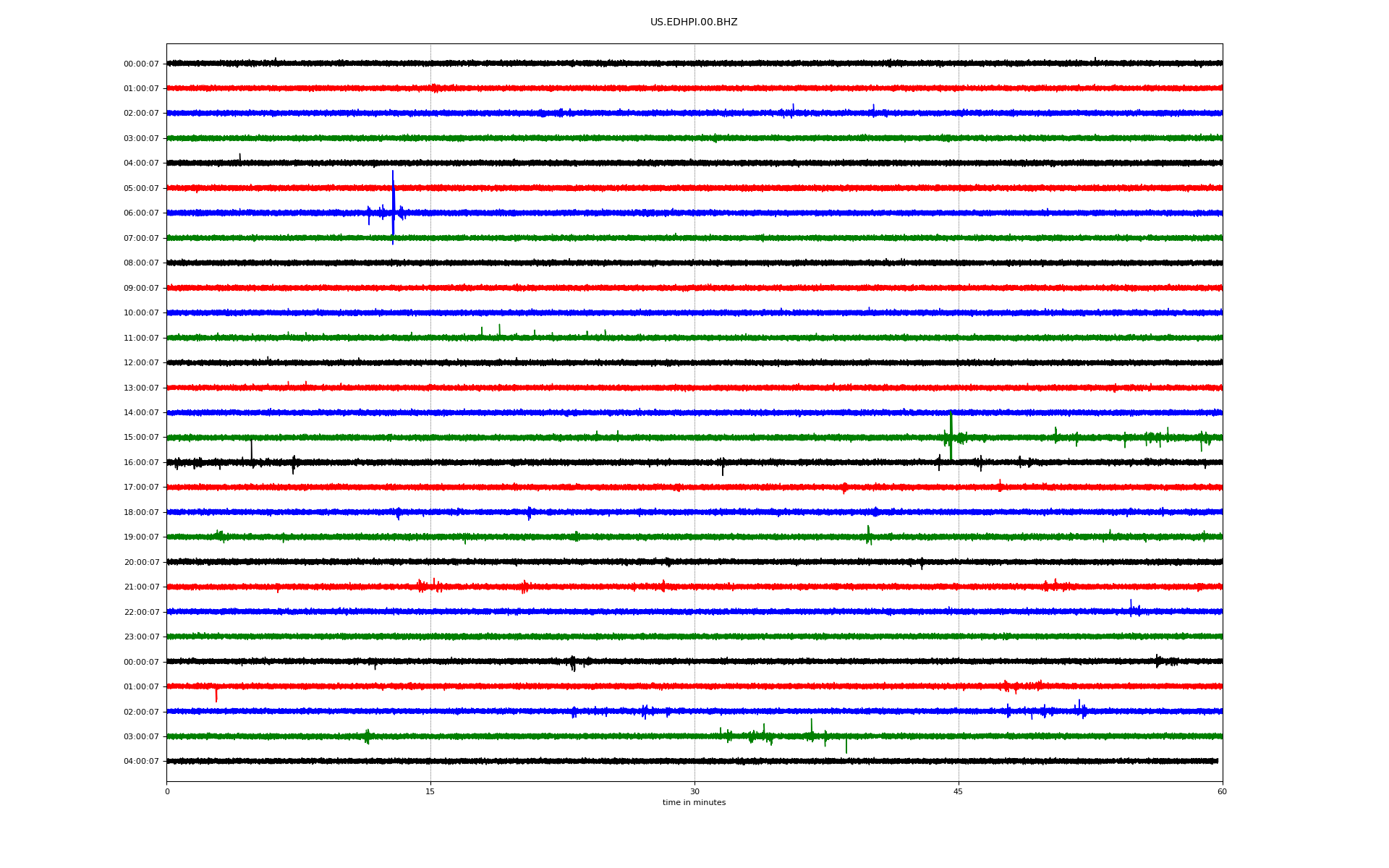Click the "time in minutes" axis label
The width and height of the screenshot is (1389, 868).
(x=693, y=803)
